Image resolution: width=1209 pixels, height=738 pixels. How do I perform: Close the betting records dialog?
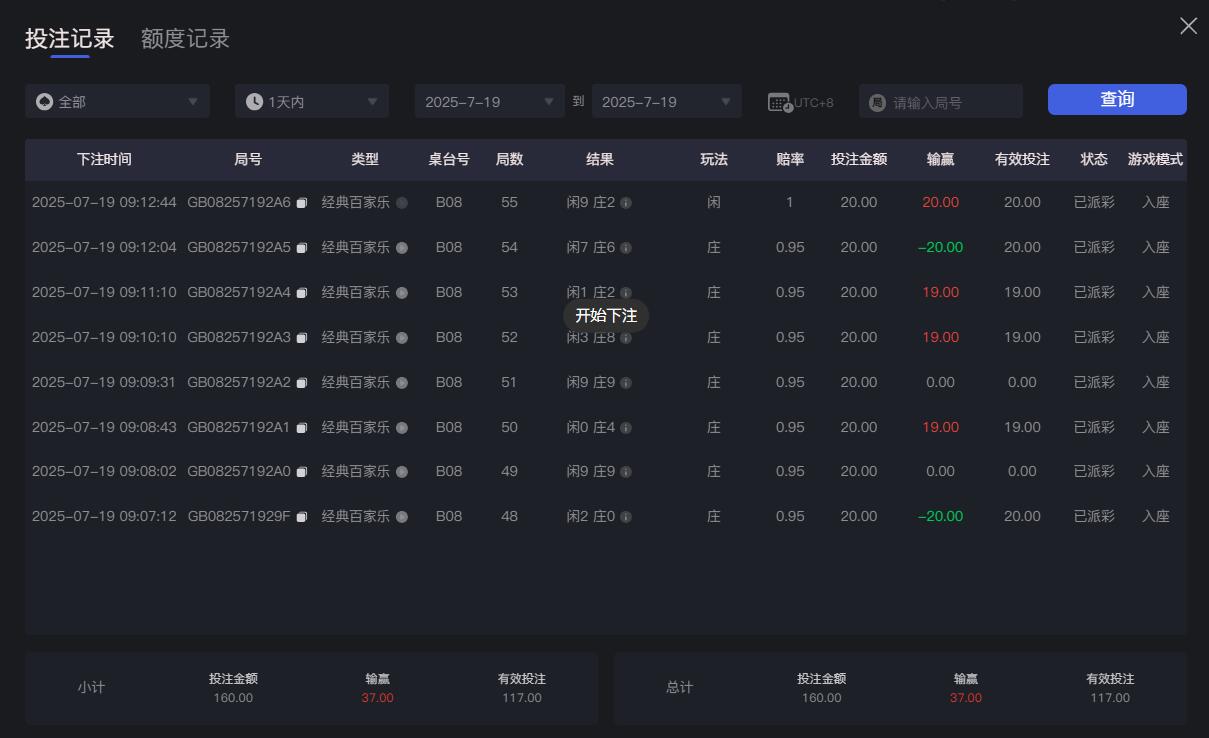(x=1188, y=26)
